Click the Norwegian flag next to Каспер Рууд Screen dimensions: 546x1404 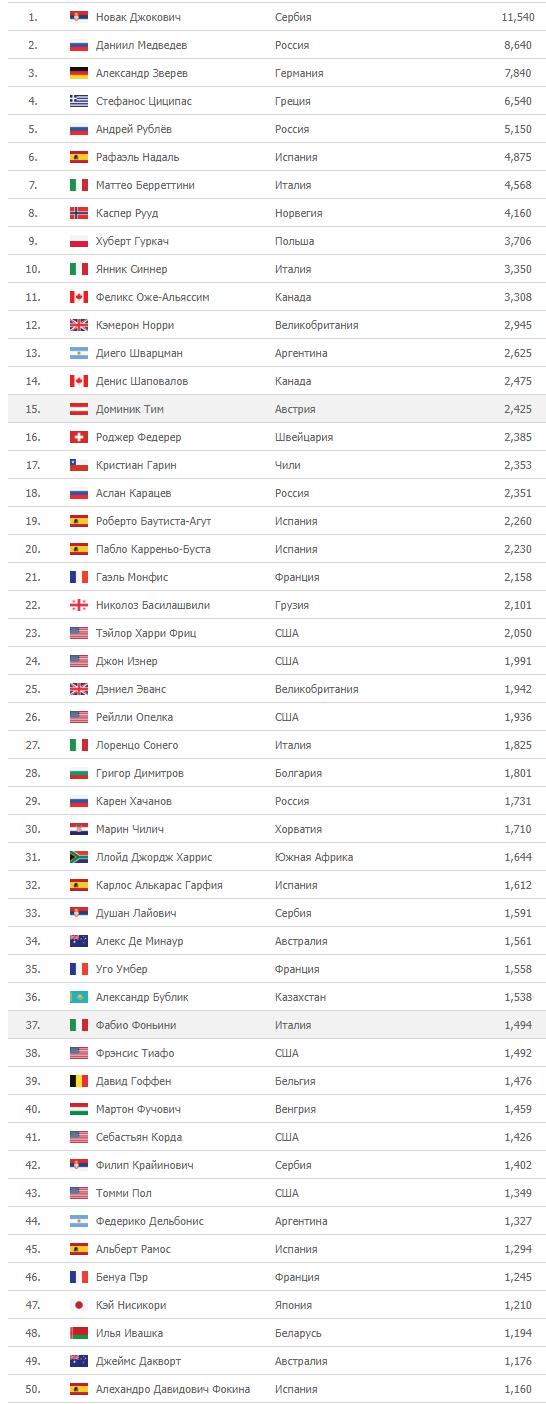click(79, 213)
